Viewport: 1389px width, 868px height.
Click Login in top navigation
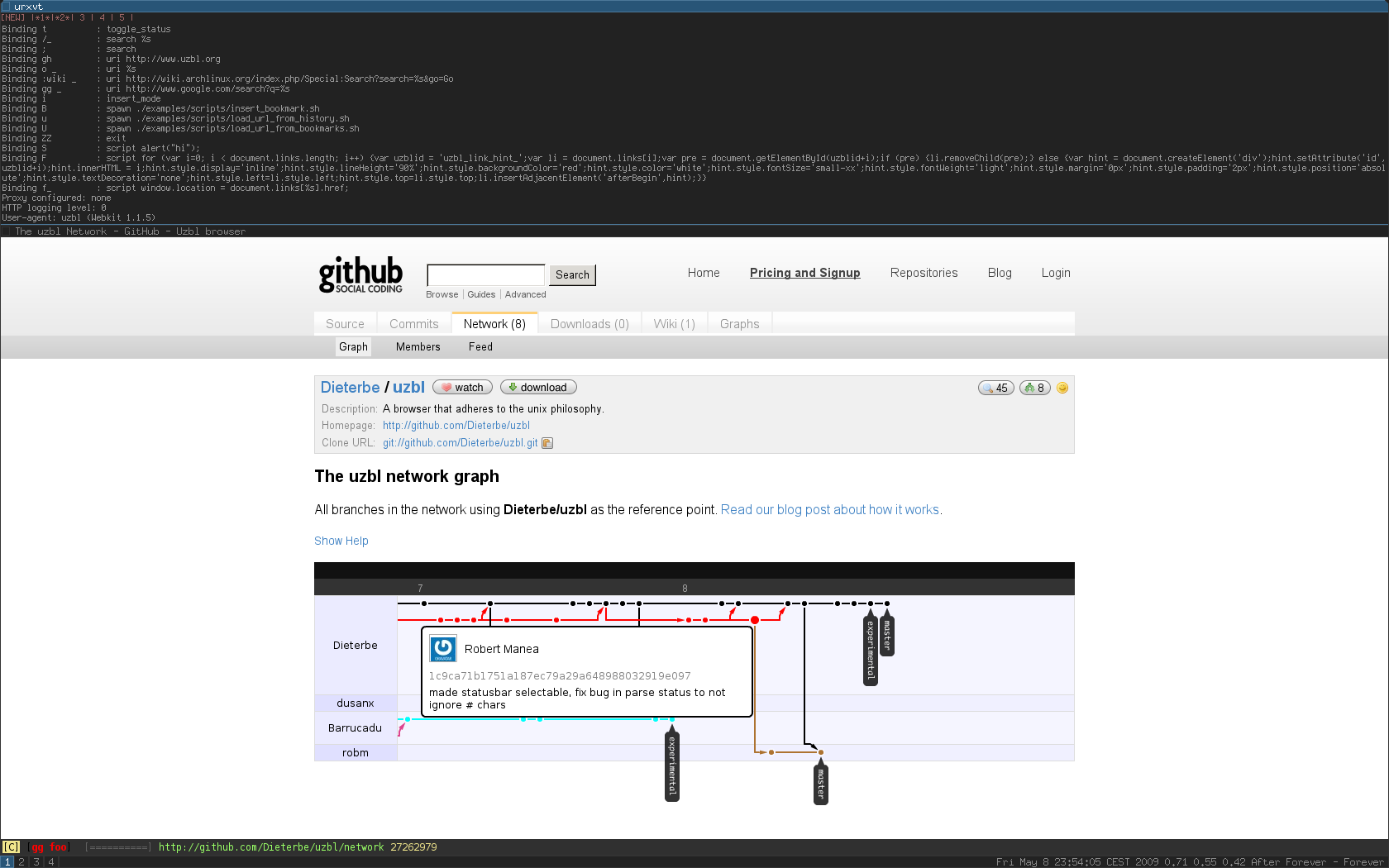coord(1056,273)
